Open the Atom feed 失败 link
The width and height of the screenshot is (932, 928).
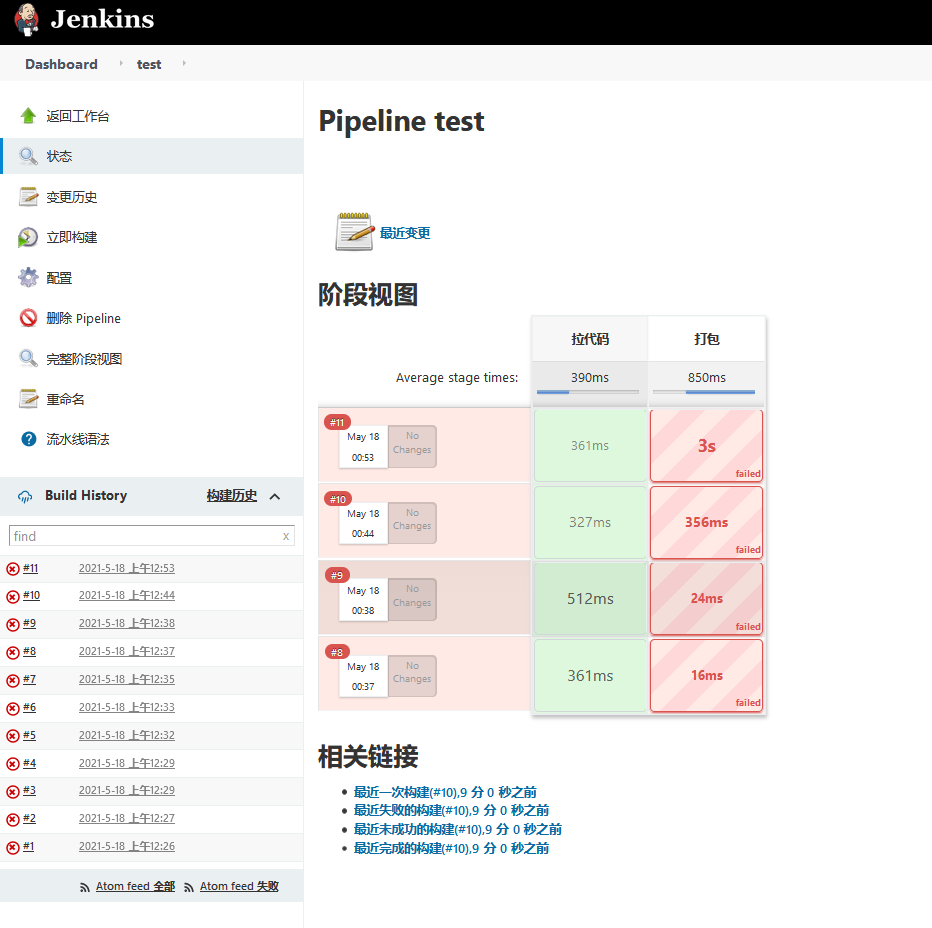pos(239,886)
